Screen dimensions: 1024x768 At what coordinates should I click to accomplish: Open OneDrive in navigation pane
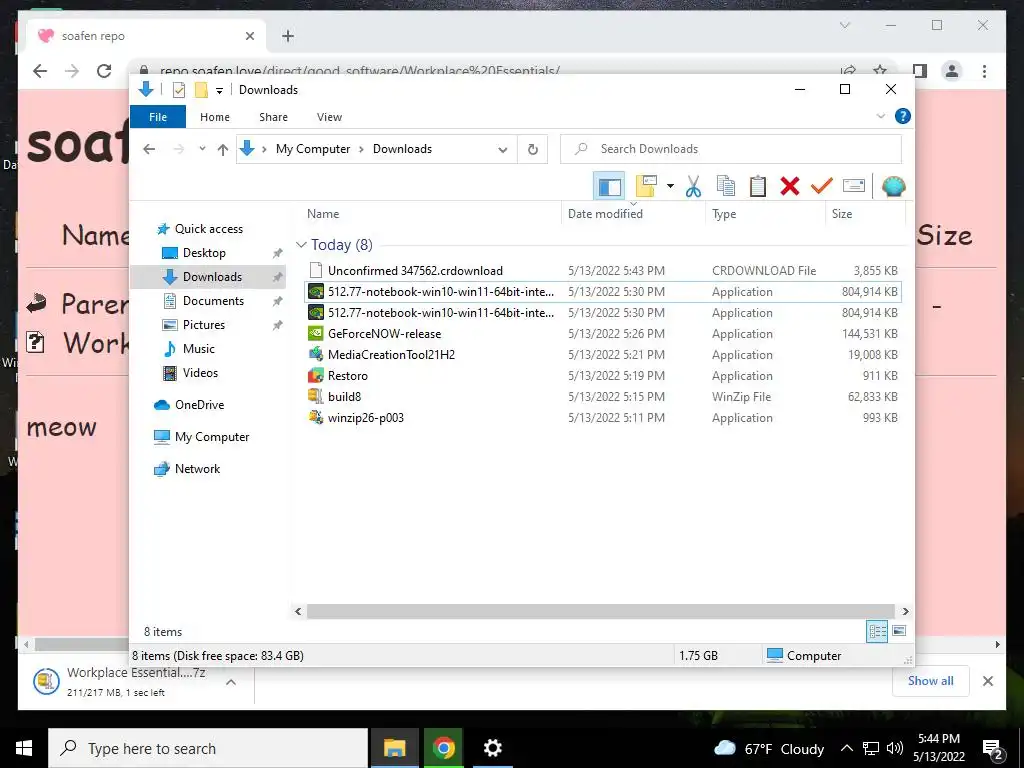[x=199, y=405]
